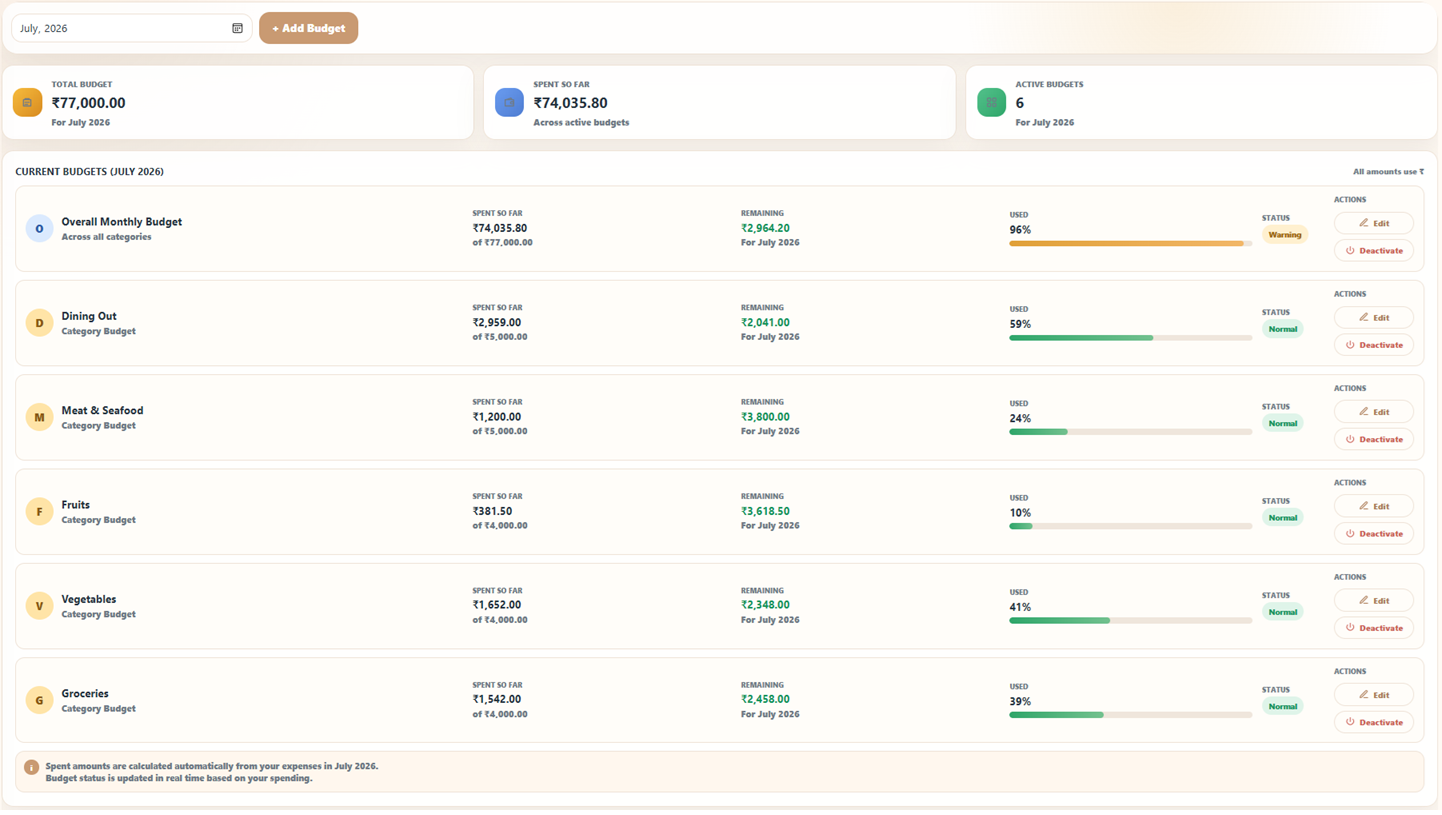Screen dimensions: 1442x815
Task: Click the Normal status badge for Dining Out
Action: [1282, 329]
